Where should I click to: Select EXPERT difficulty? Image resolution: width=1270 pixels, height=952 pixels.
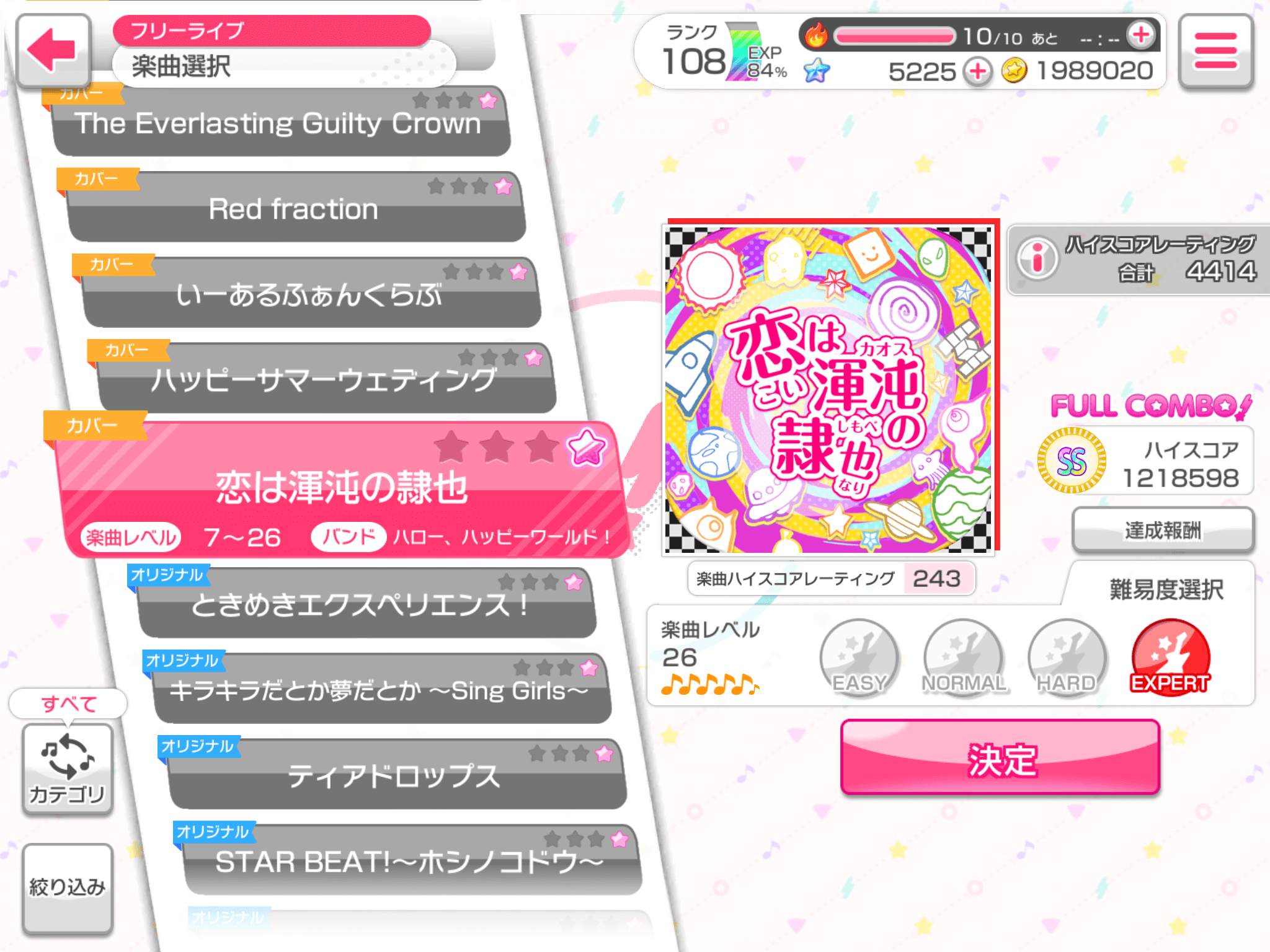point(1171,658)
